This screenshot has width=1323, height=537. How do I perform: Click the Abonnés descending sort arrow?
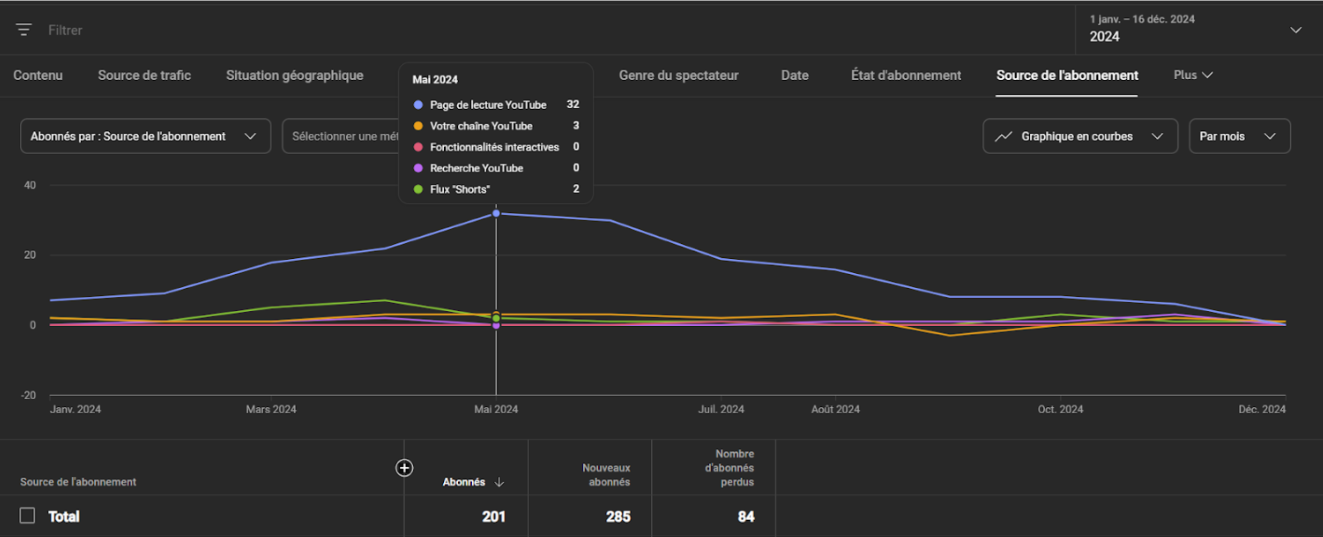(499, 482)
